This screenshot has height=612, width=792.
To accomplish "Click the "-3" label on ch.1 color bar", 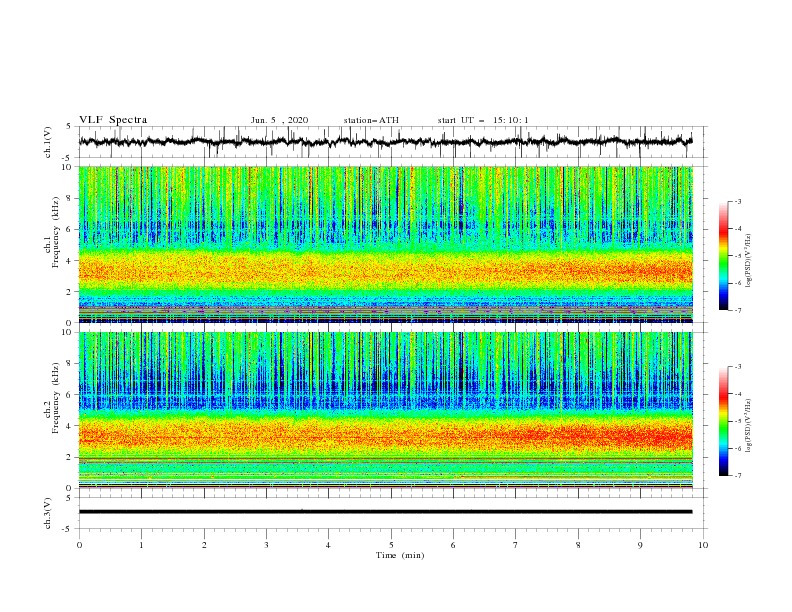I will pos(737,201).
